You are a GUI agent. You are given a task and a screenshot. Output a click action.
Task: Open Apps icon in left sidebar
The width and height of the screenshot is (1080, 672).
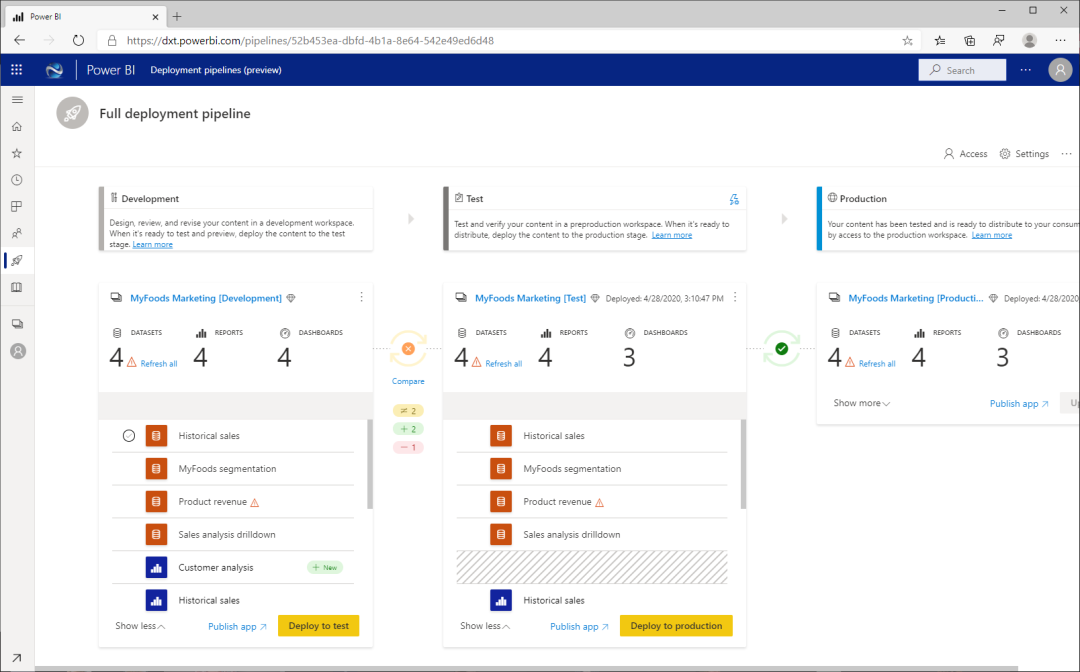17,207
